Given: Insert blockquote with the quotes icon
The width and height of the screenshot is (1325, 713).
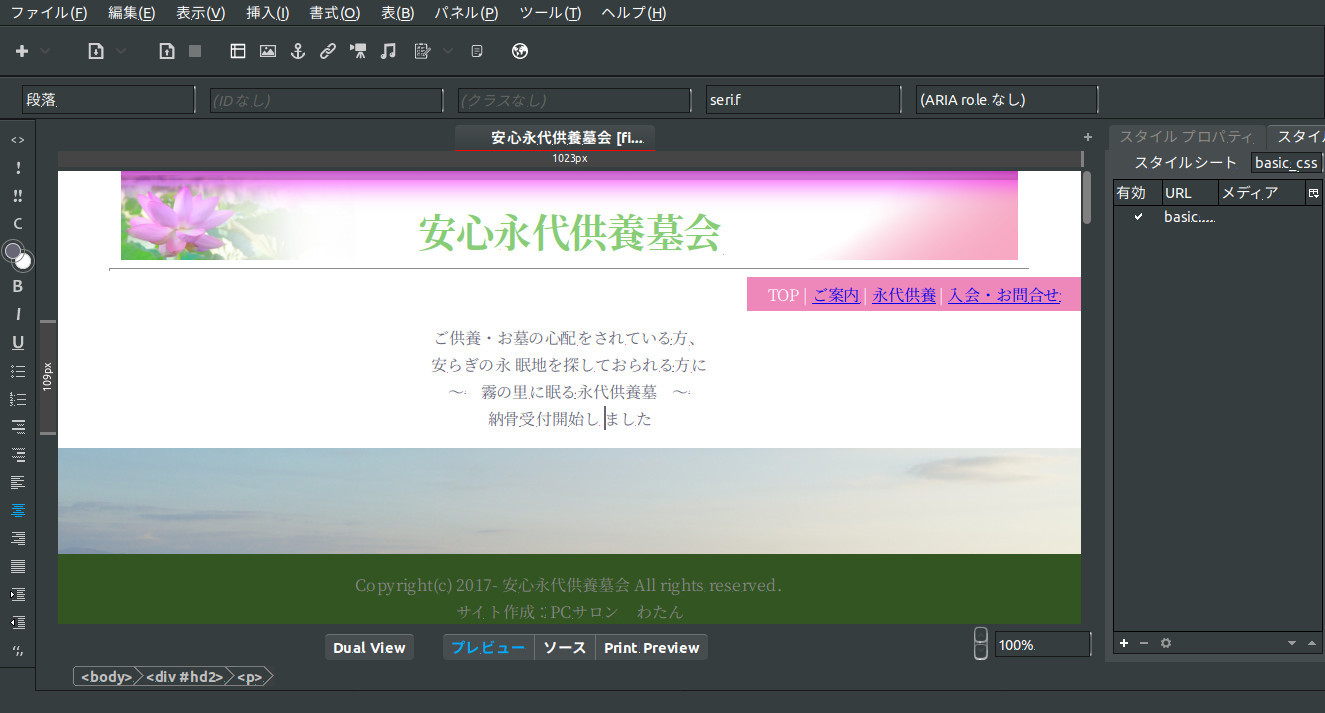Looking at the screenshot, I should click(x=18, y=651).
